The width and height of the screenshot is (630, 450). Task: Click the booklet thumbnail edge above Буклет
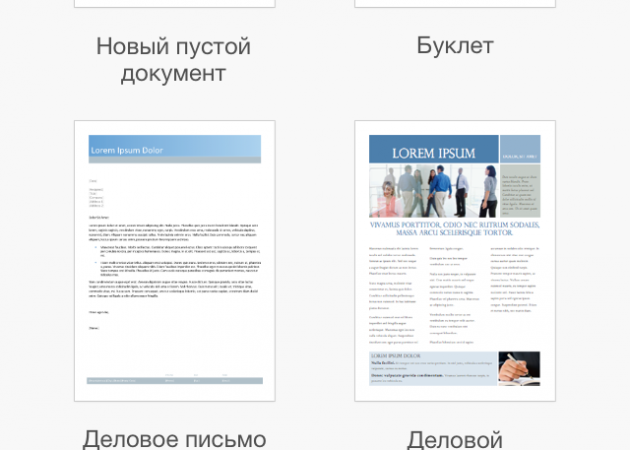coord(455,4)
